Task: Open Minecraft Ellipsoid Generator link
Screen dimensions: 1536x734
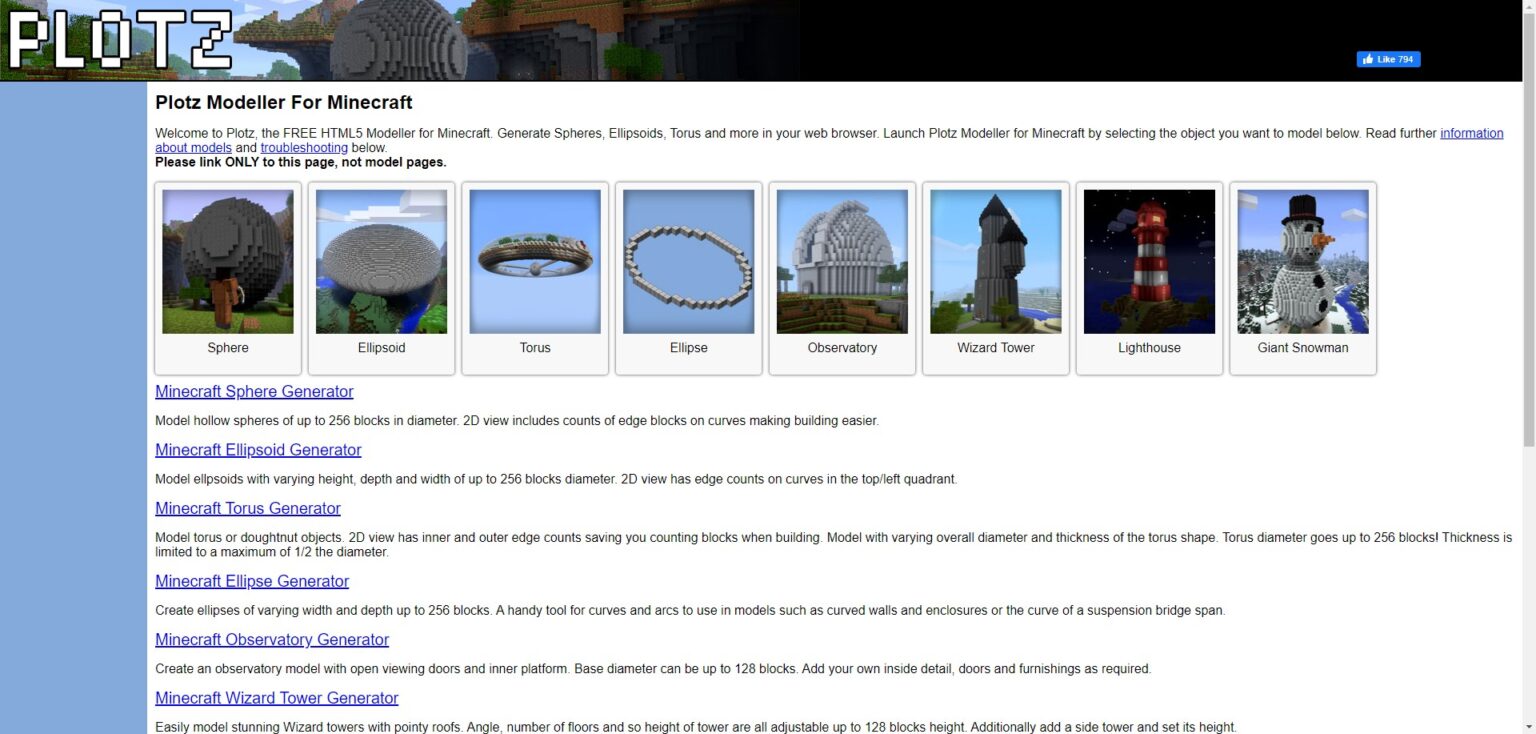Action: tap(258, 450)
